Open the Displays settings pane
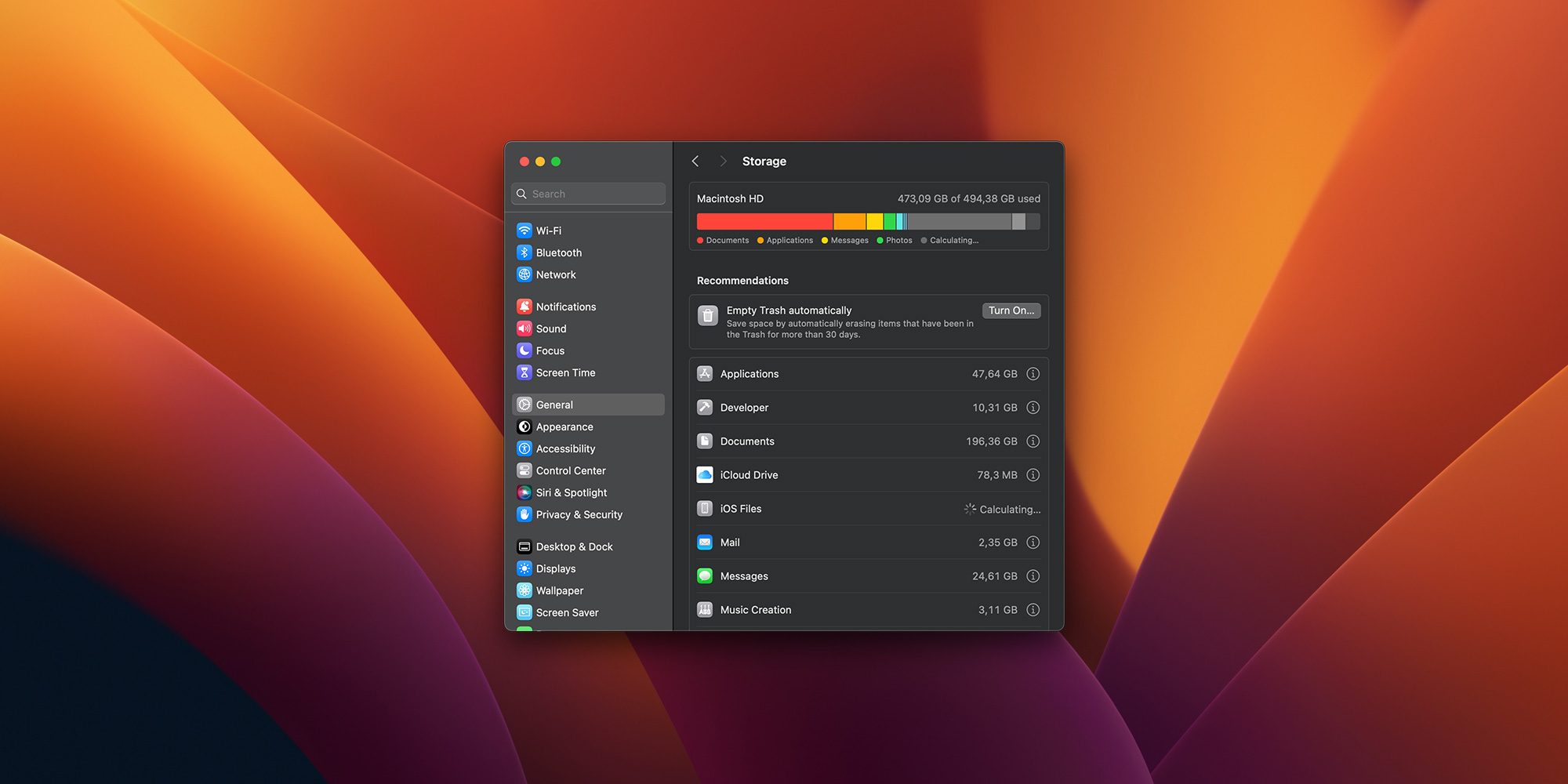Screen dimensions: 1568x784 pyautogui.click(x=555, y=568)
